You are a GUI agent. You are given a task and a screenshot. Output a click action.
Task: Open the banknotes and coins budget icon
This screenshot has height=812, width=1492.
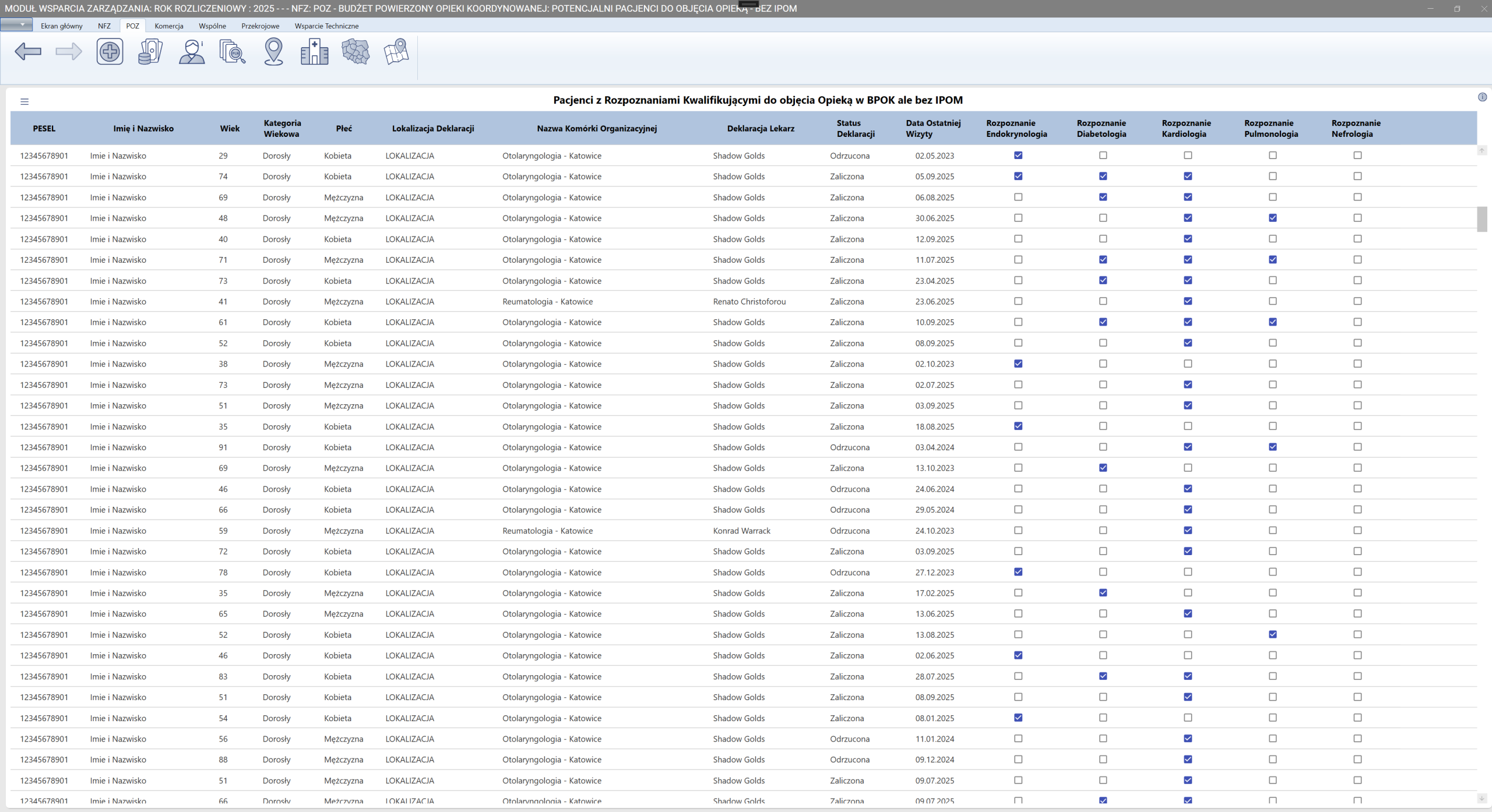point(150,52)
